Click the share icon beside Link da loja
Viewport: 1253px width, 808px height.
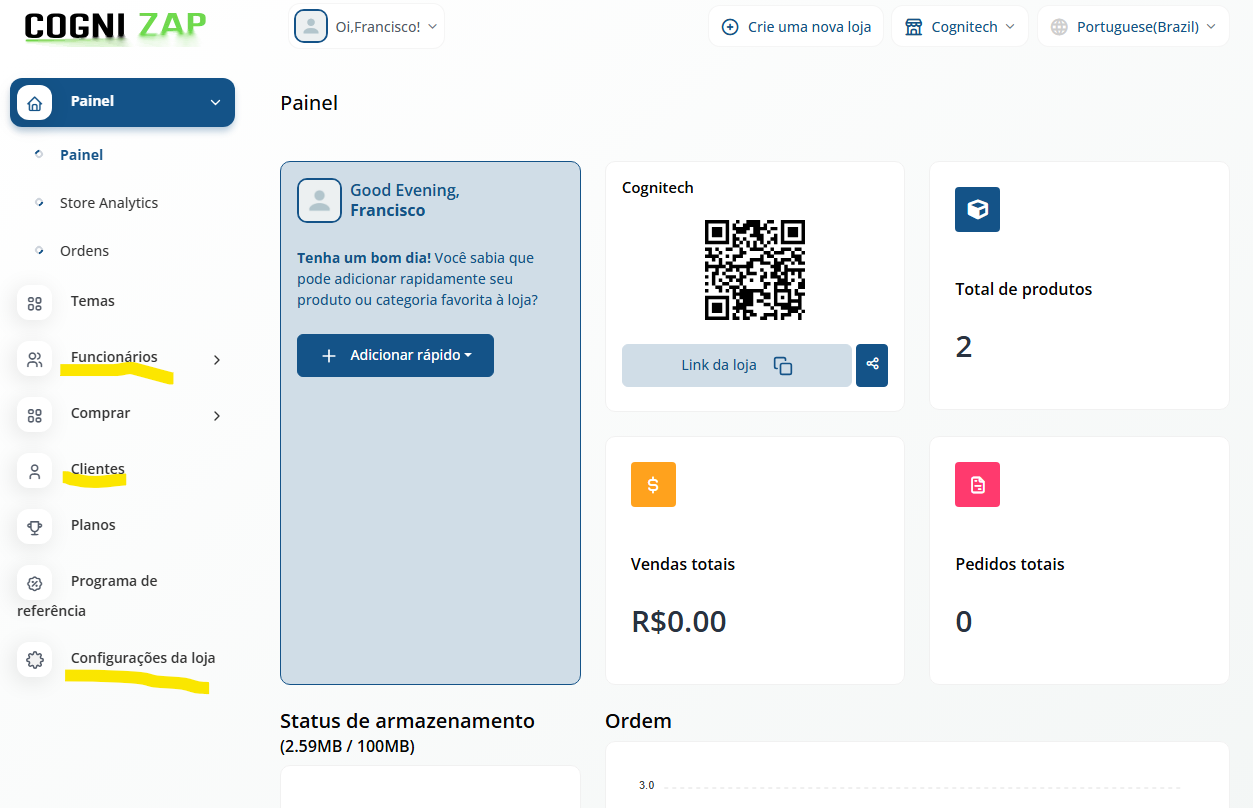872,365
